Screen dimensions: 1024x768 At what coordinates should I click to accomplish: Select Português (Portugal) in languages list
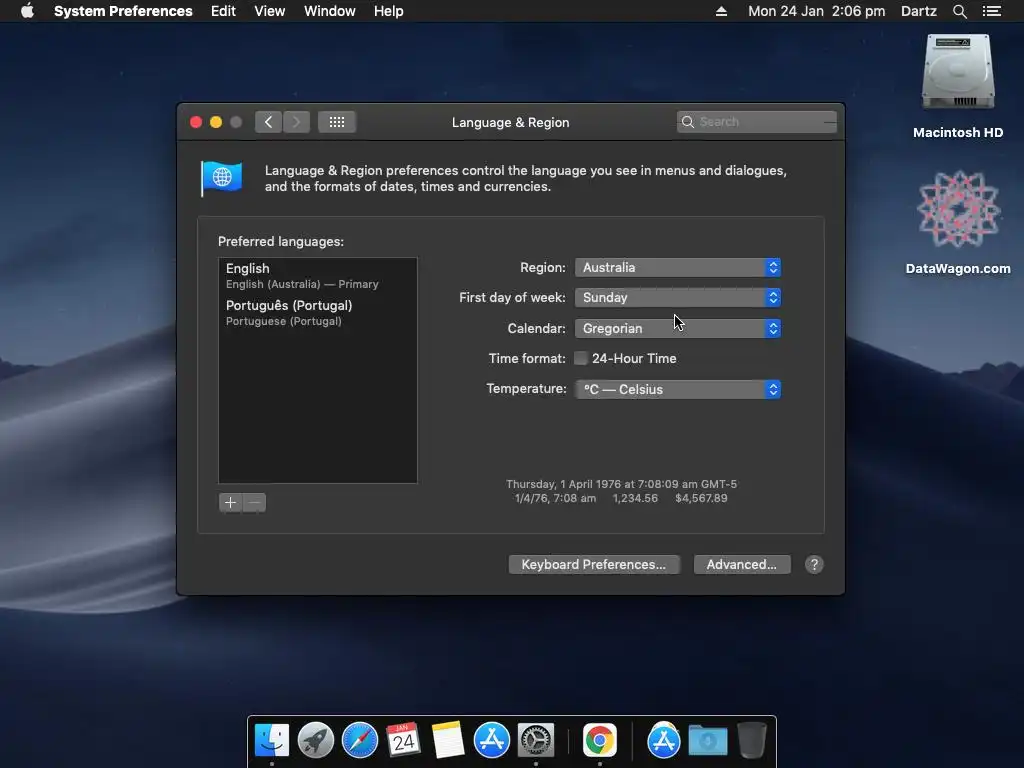(x=317, y=313)
